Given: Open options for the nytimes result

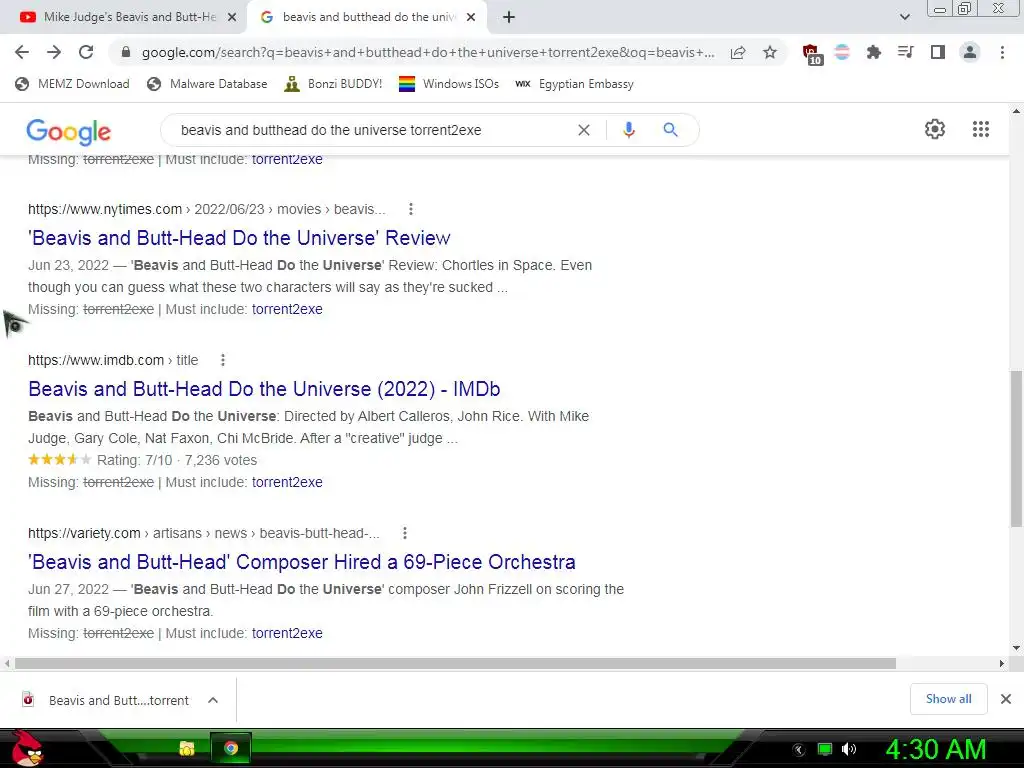Looking at the screenshot, I should [x=410, y=209].
